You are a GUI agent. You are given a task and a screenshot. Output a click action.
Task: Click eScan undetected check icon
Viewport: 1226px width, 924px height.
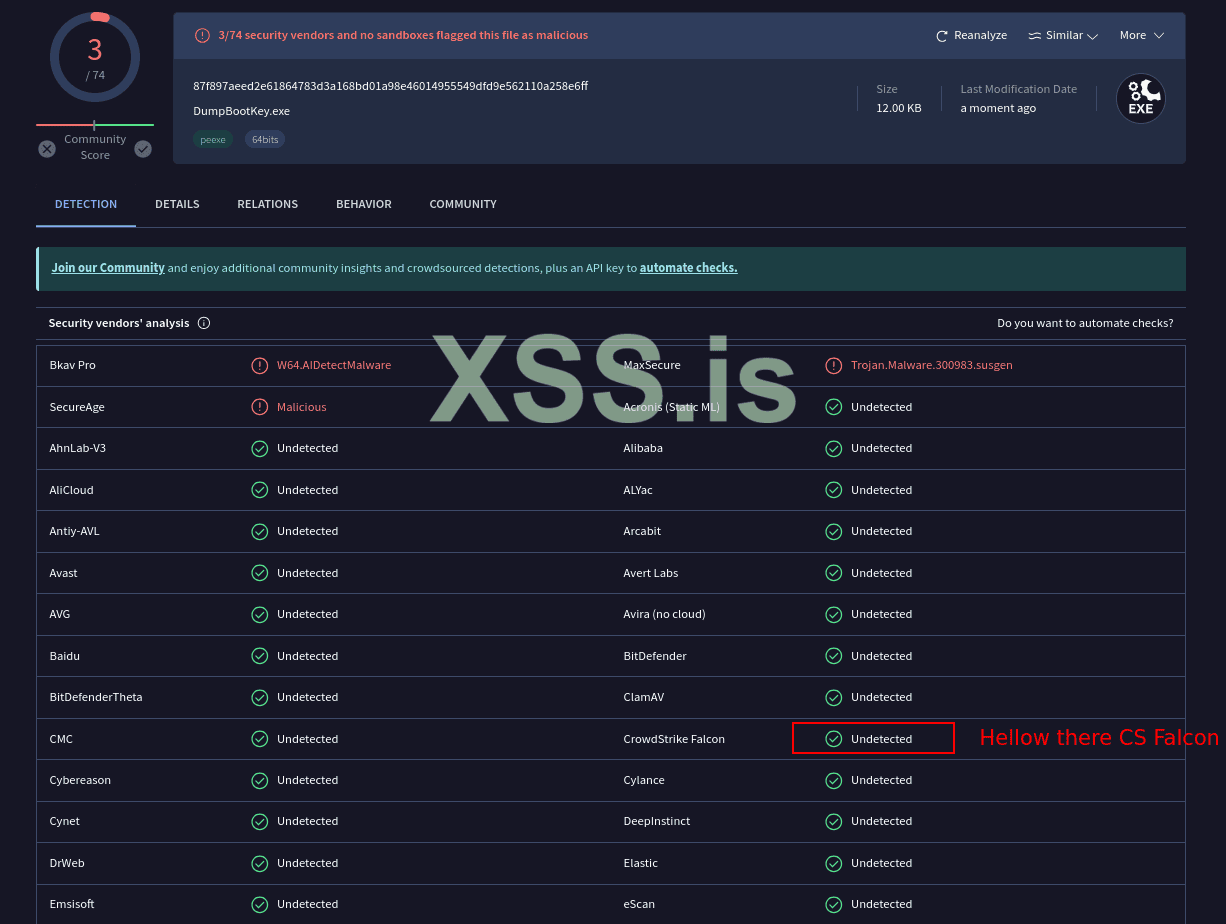tap(834, 904)
